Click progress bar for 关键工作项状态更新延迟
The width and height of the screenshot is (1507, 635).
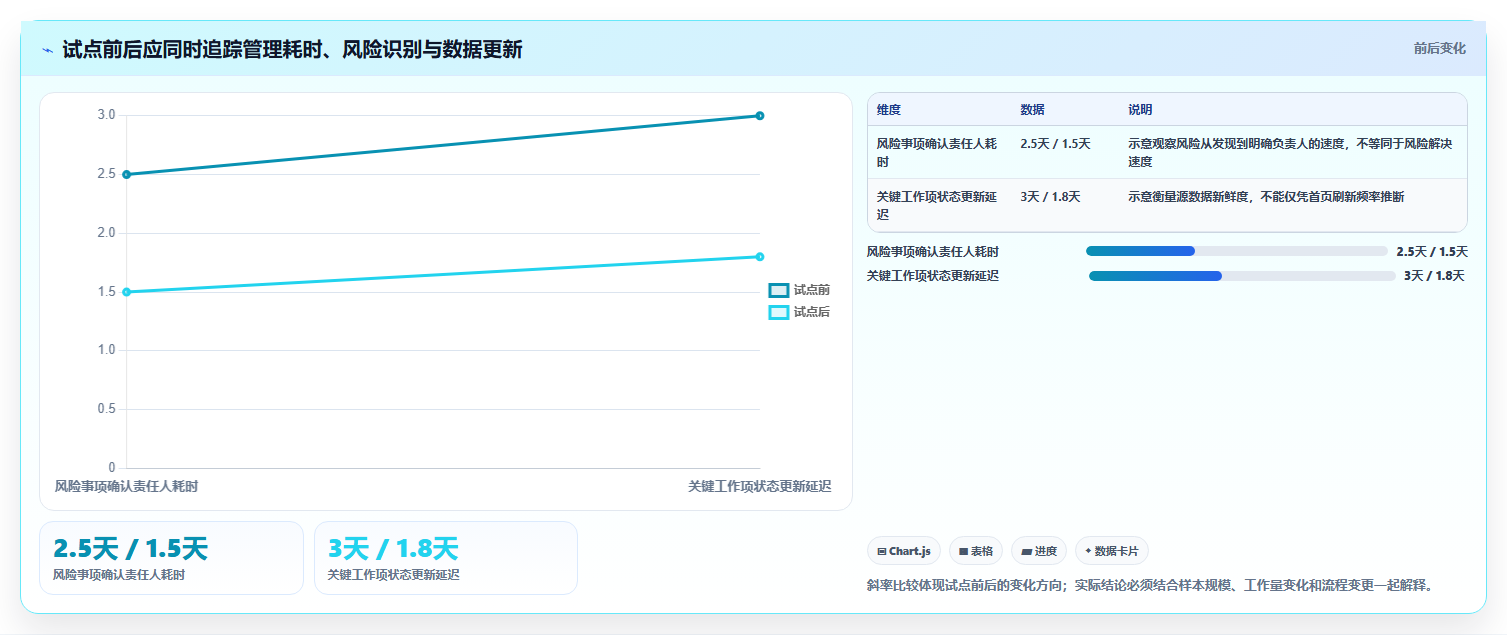[1241, 276]
